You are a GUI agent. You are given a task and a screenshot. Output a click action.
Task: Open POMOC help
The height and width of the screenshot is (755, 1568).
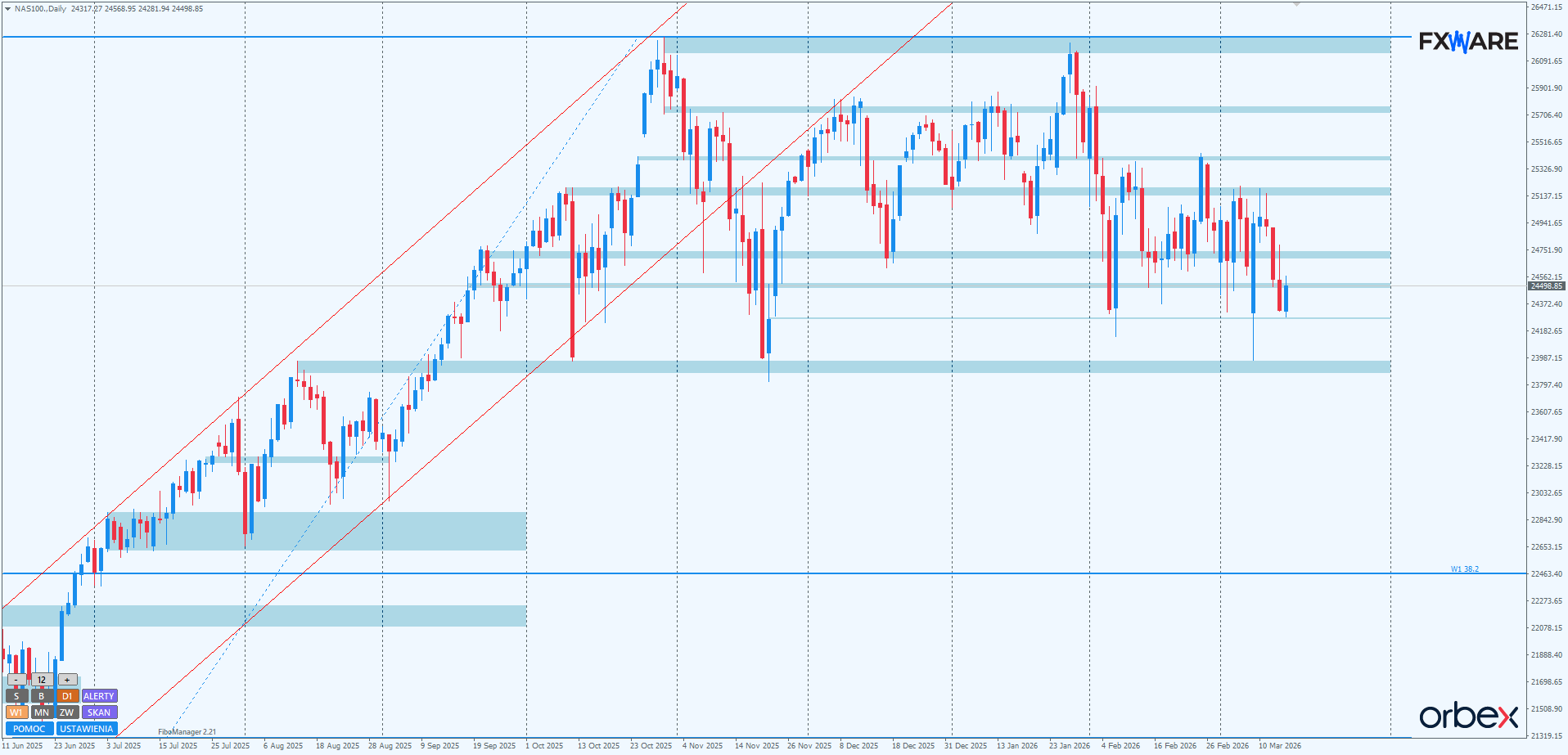[x=29, y=729]
